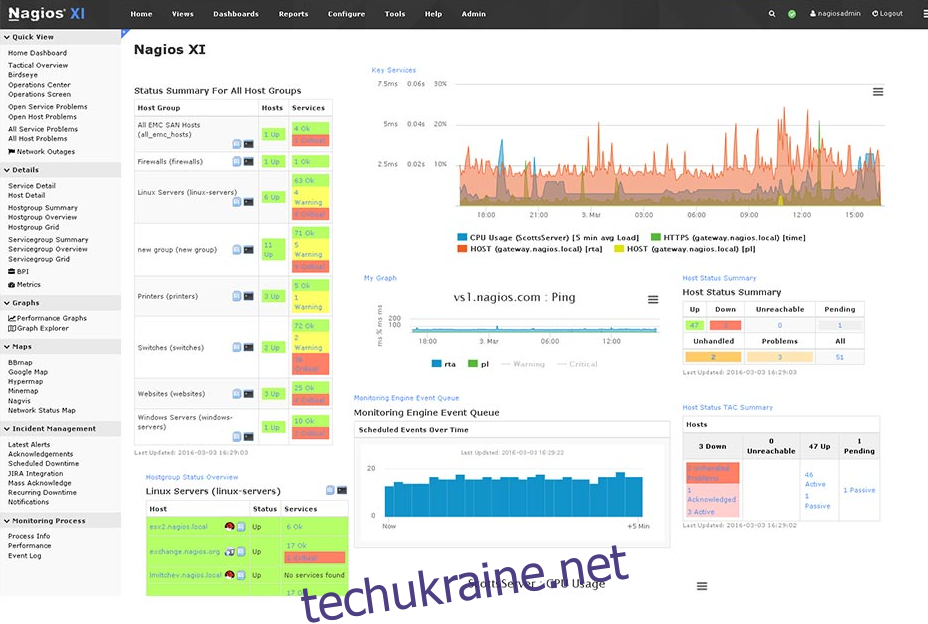Collapse the Quick View sidebar section

60,37
